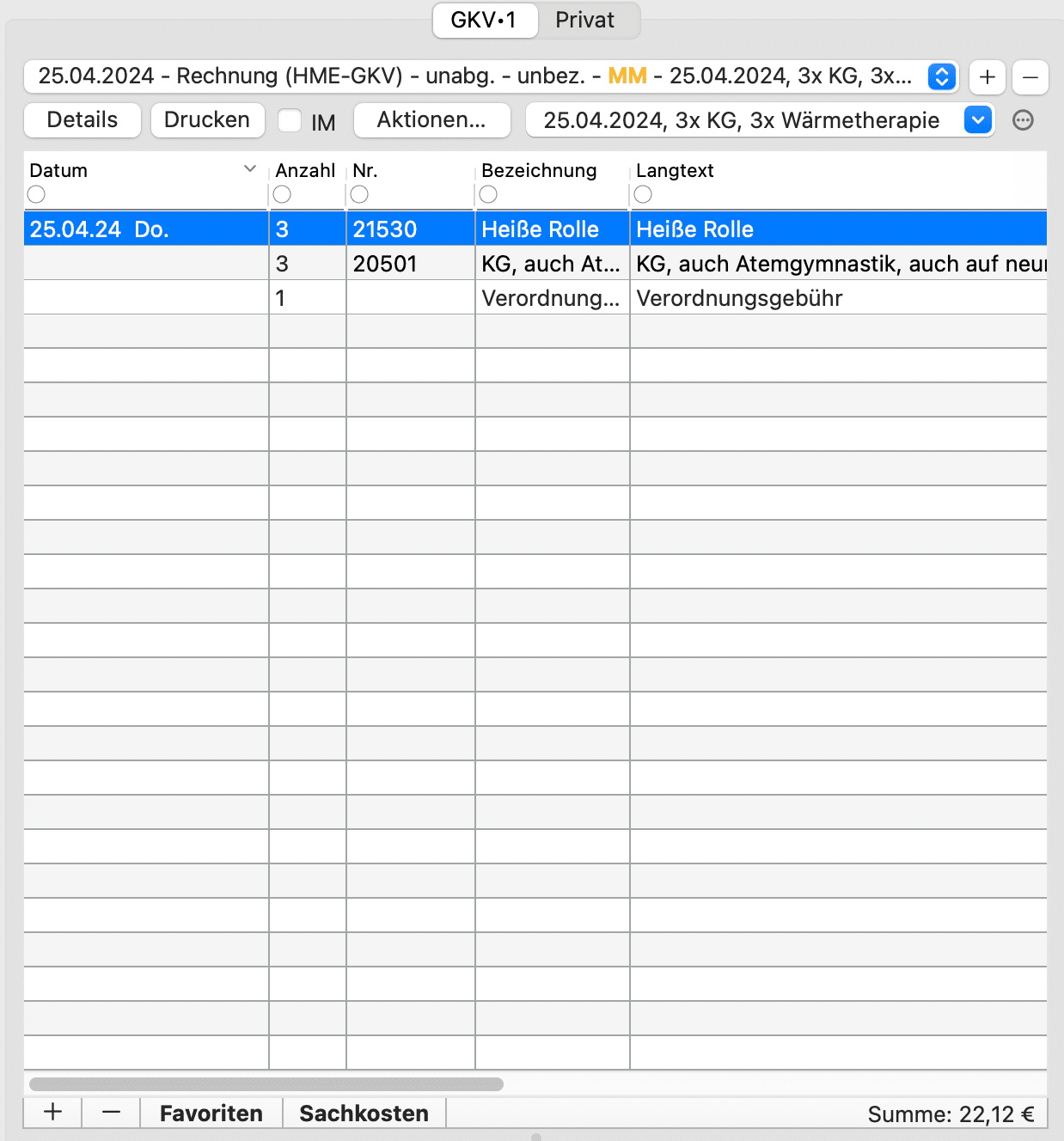Select the KG, auch Atemgymnastik row
Screen dimensions: 1064x1141
(x=550, y=264)
